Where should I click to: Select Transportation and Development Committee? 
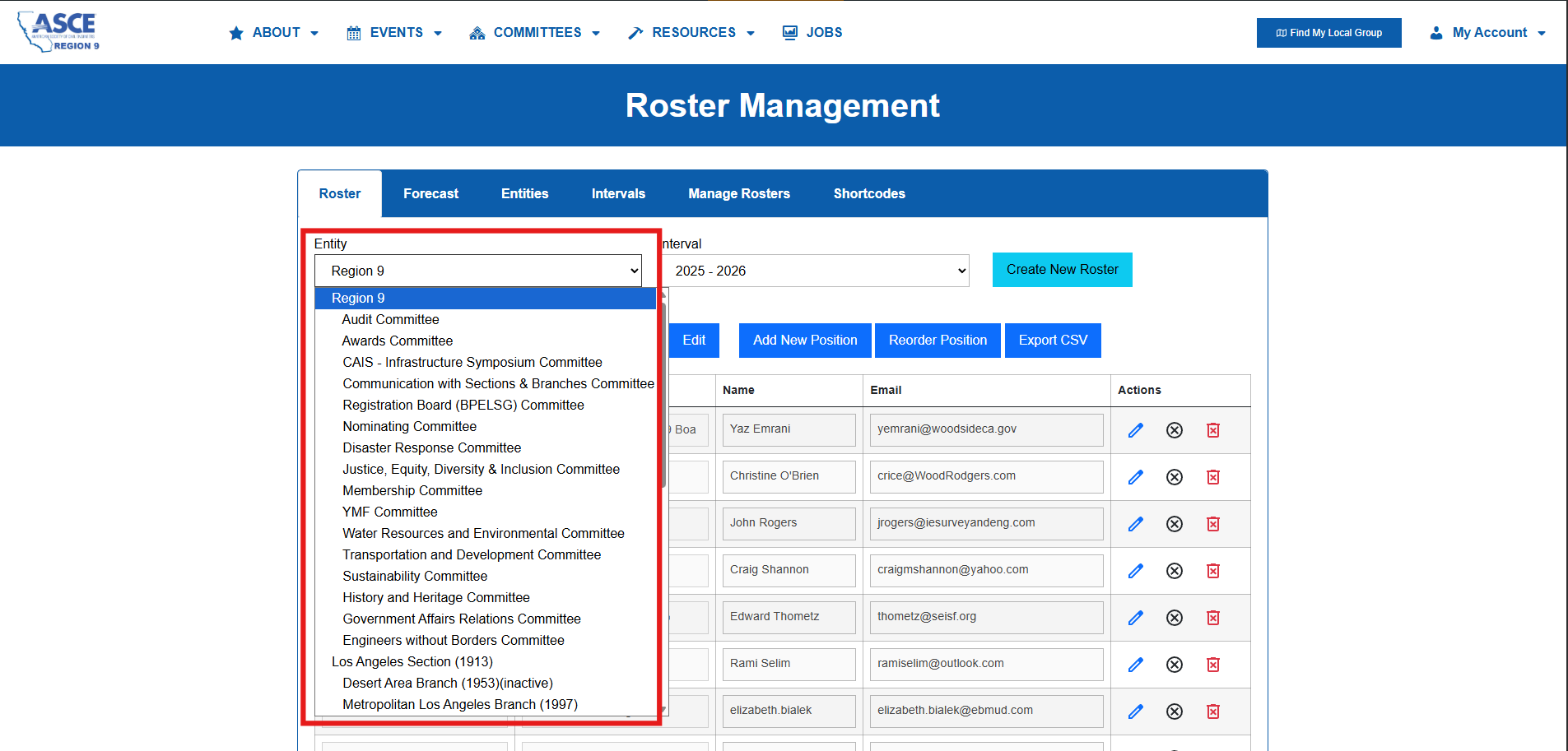486,554
